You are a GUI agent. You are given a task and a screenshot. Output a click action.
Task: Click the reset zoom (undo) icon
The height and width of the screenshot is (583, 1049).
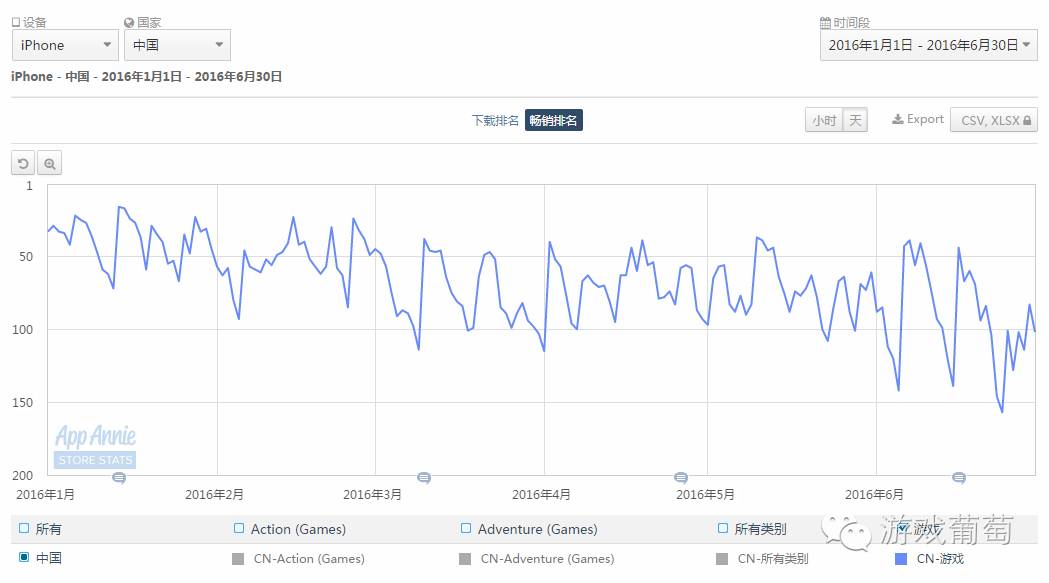[x=23, y=164]
